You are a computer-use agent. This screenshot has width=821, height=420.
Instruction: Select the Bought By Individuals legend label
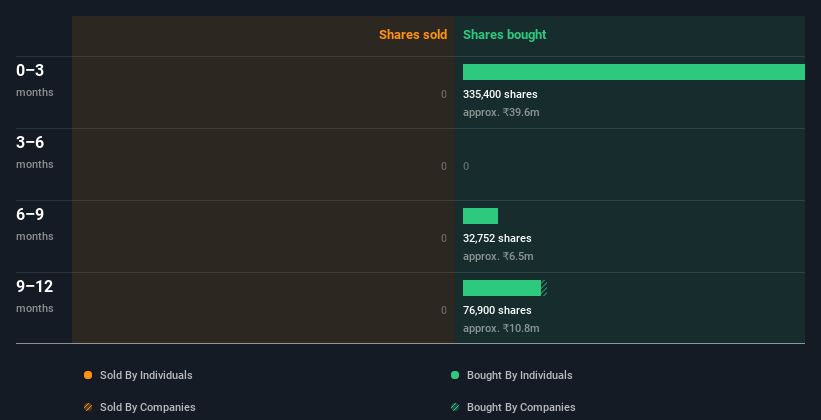519,375
